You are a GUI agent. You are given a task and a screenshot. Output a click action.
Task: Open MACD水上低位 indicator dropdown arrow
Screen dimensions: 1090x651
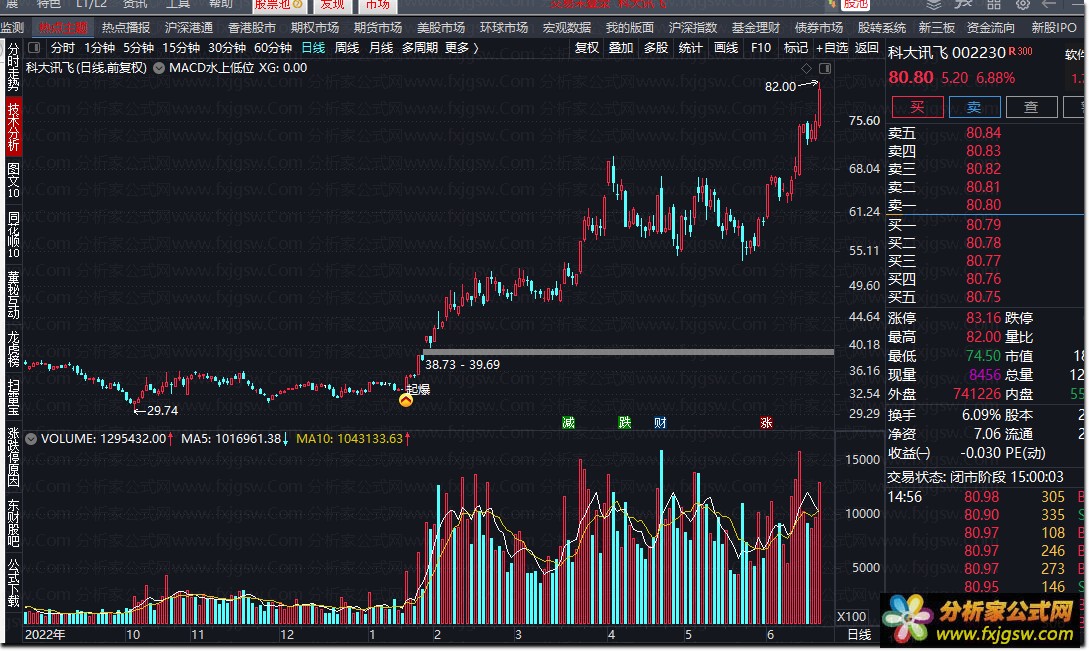tap(159, 68)
